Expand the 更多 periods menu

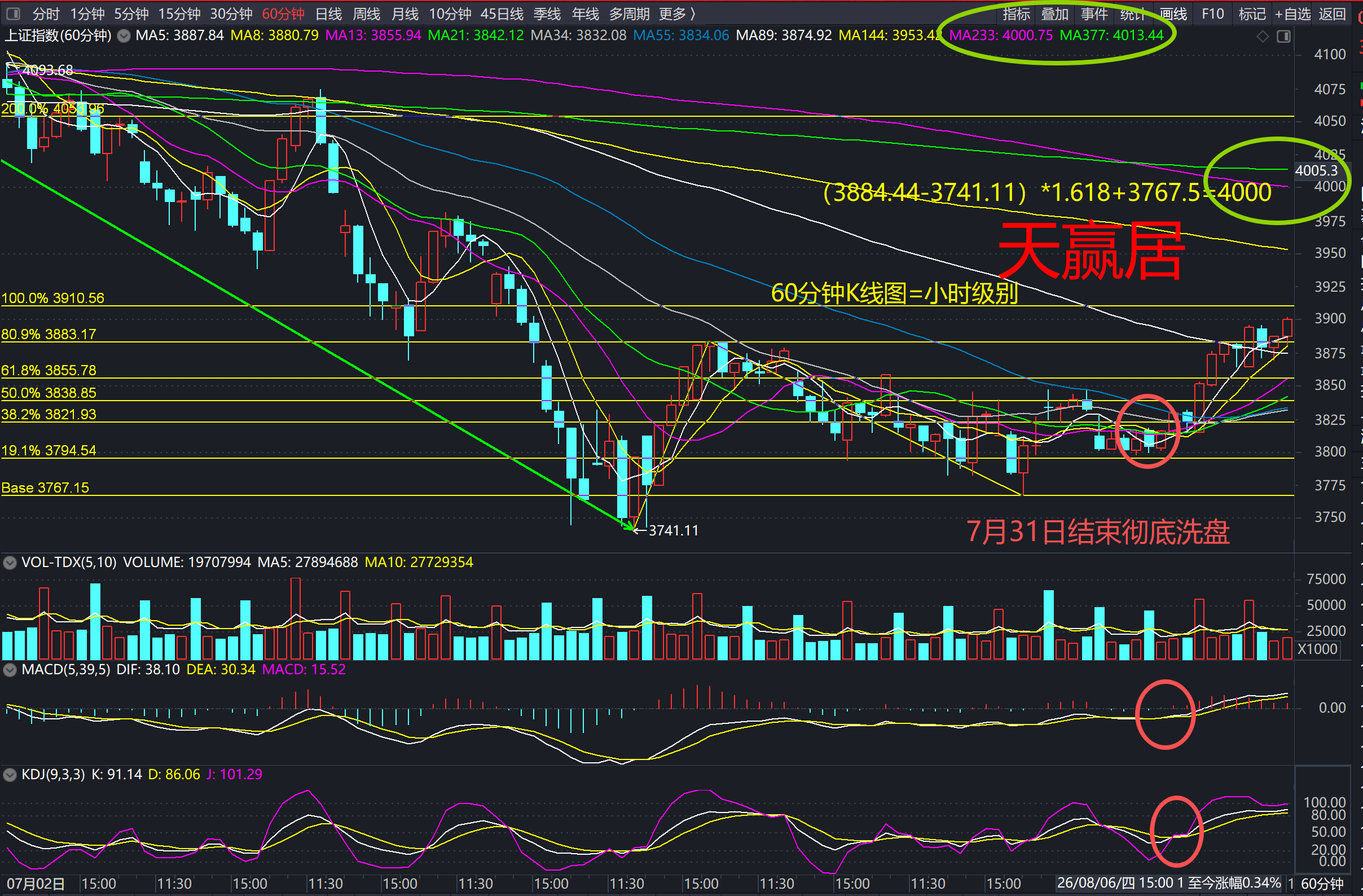(677, 14)
